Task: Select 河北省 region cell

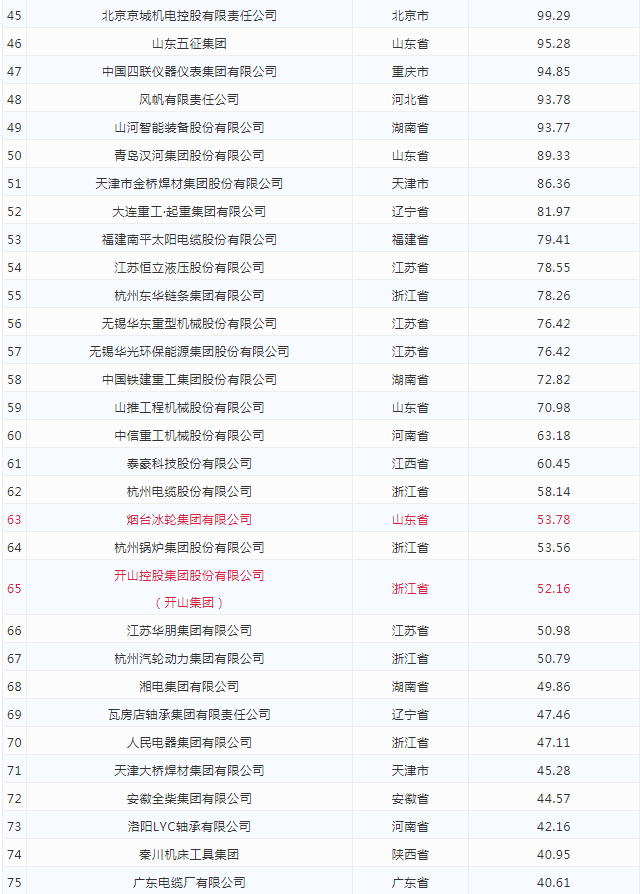Action: tap(410, 99)
